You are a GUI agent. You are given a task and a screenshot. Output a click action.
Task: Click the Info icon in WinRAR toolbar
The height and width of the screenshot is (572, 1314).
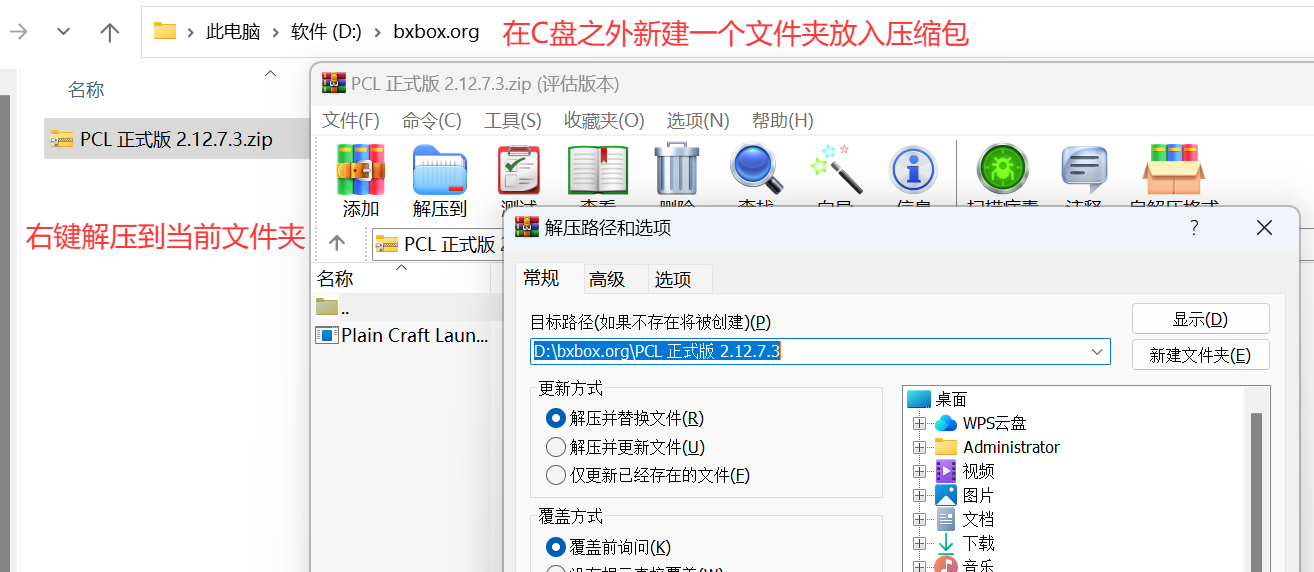click(x=913, y=170)
